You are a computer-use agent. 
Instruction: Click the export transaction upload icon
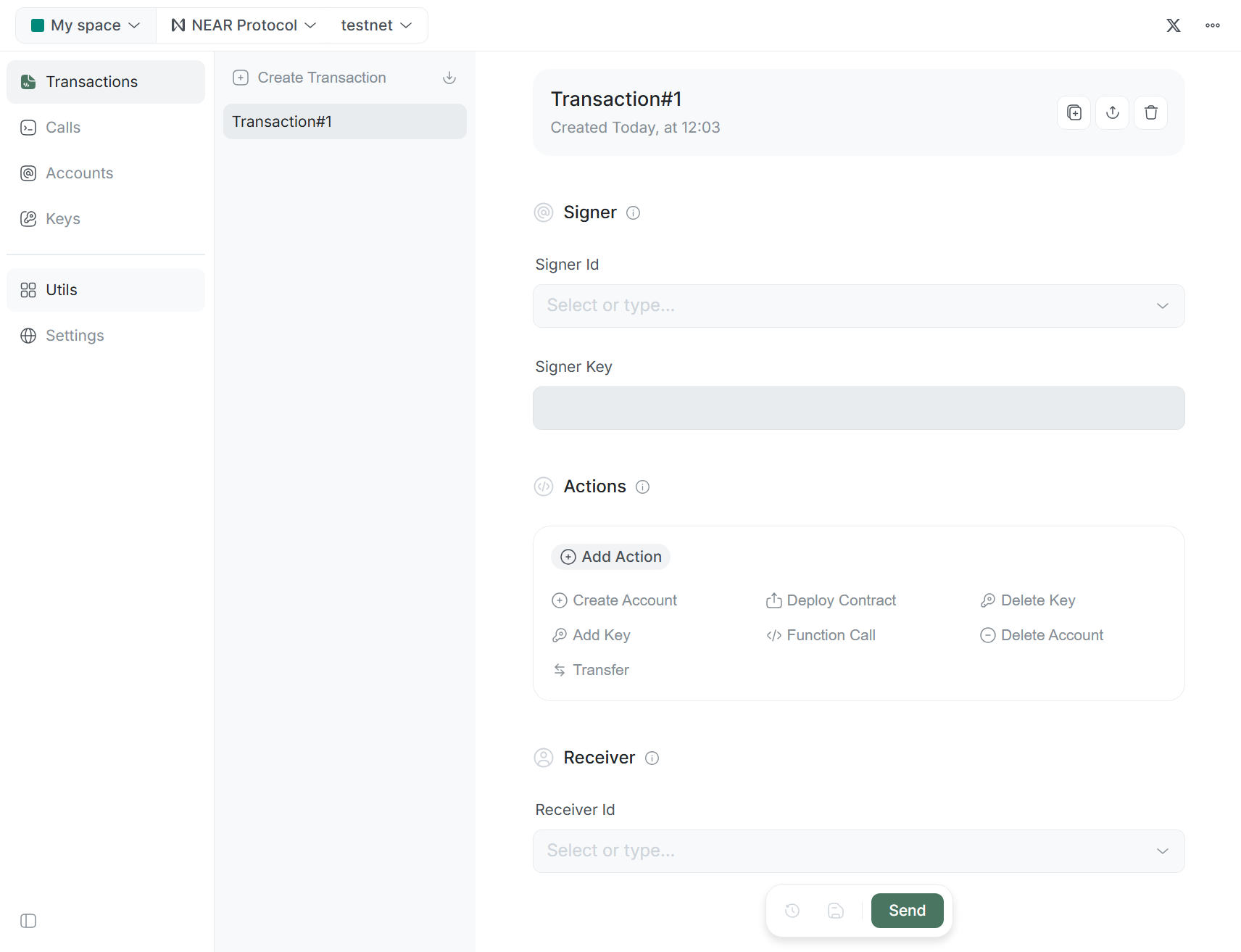pyautogui.click(x=1112, y=112)
